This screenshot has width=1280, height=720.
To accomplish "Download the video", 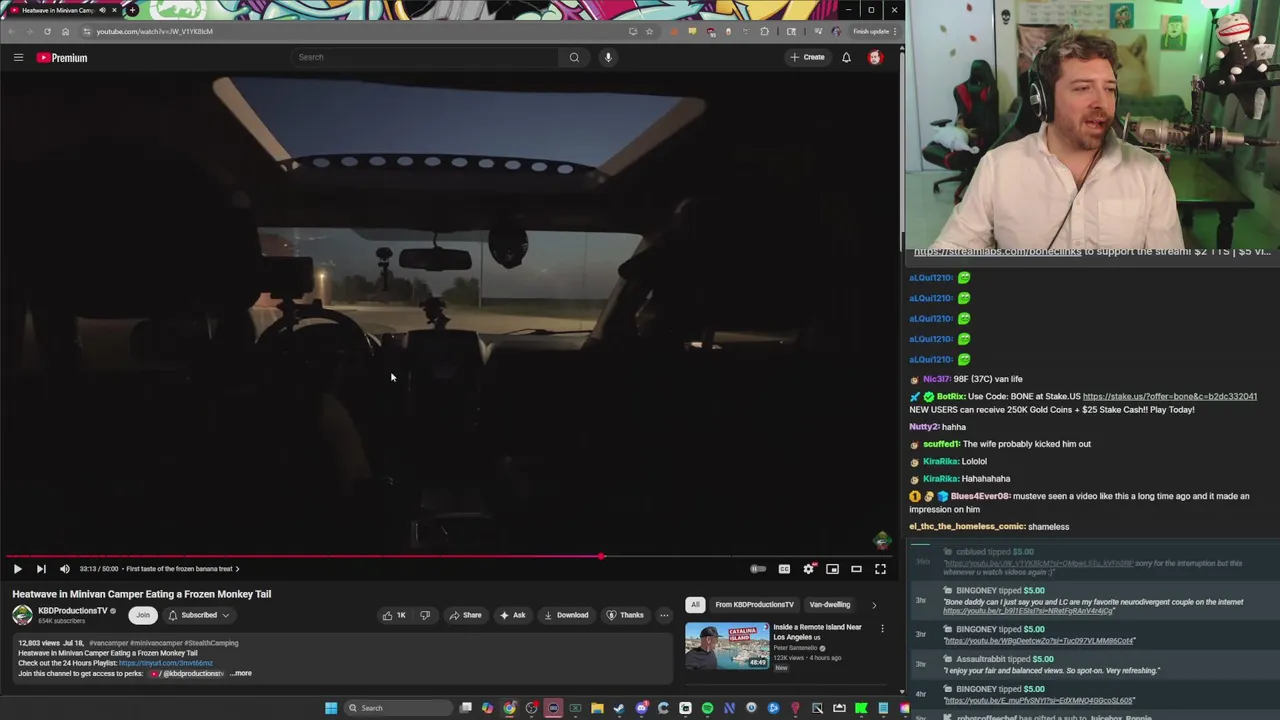I will (566, 615).
